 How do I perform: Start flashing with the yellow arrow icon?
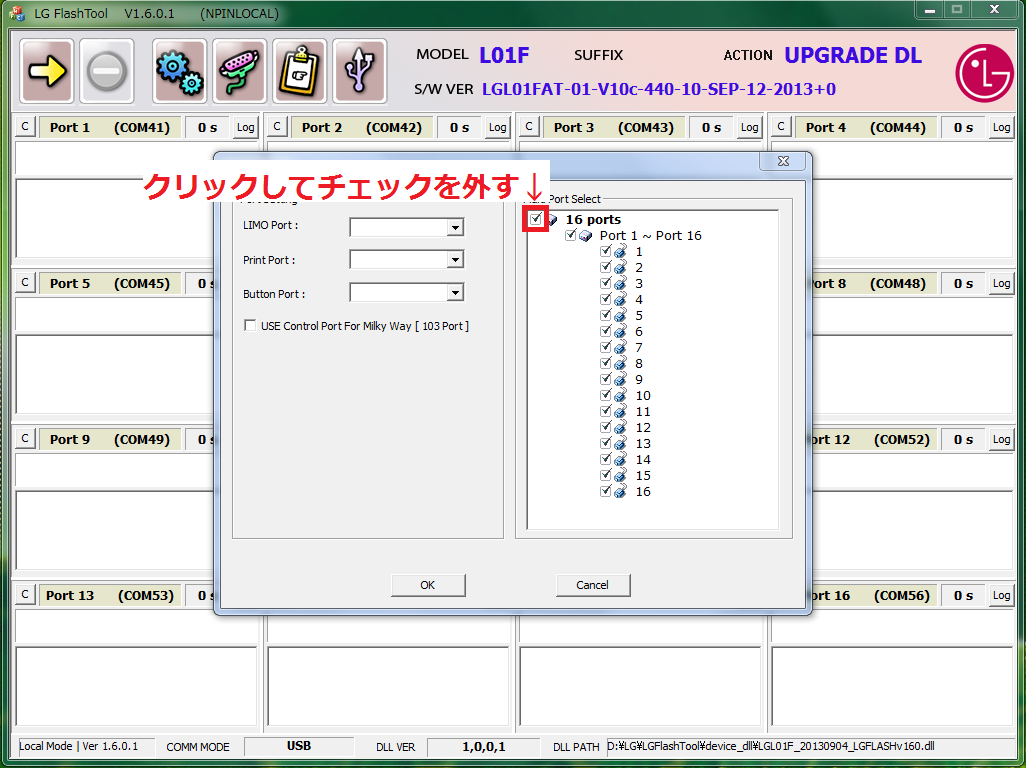tap(46, 71)
